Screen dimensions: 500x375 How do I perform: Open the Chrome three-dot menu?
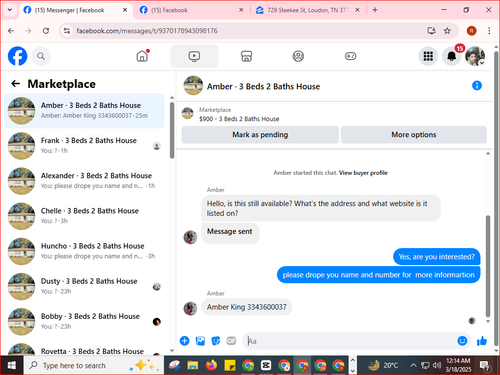(489, 31)
